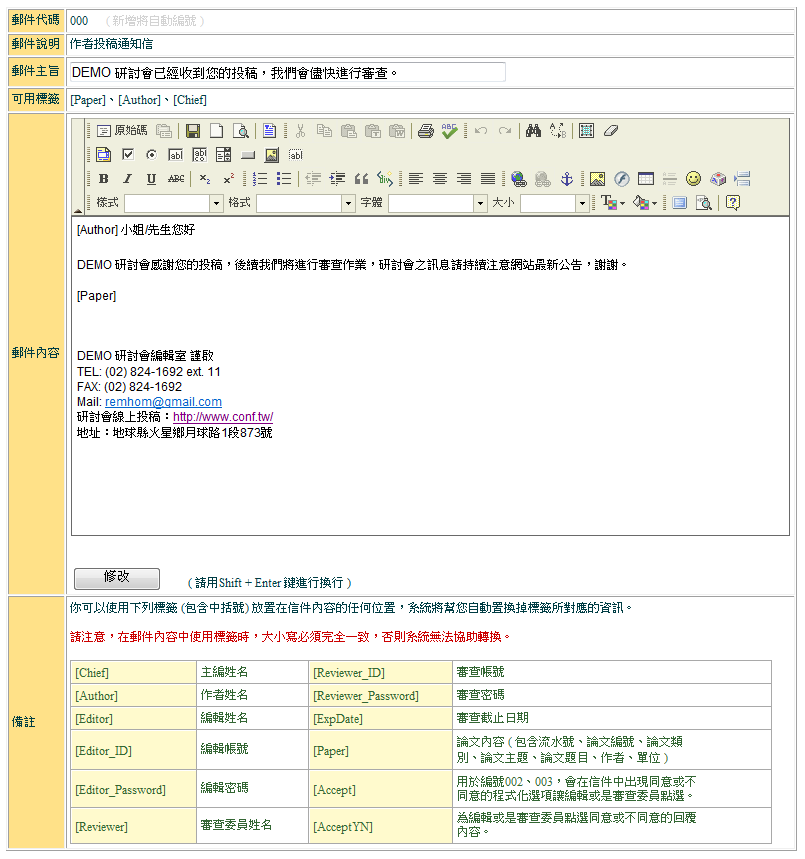Collapse the editor toolbar with arrow
805x859 pixels.
coord(79,209)
